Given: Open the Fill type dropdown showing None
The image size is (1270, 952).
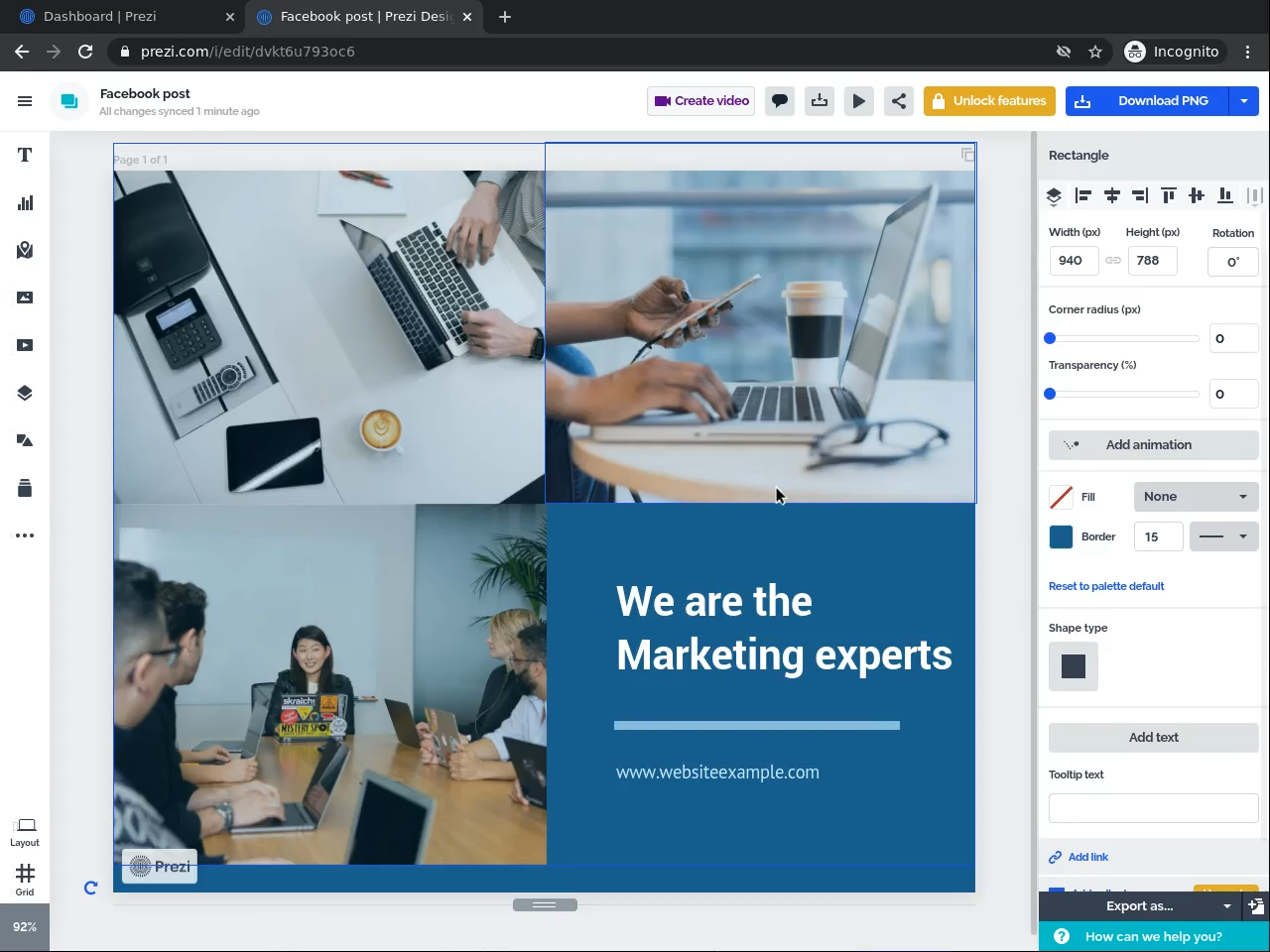Looking at the screenshot, I should click(1196, 497).
